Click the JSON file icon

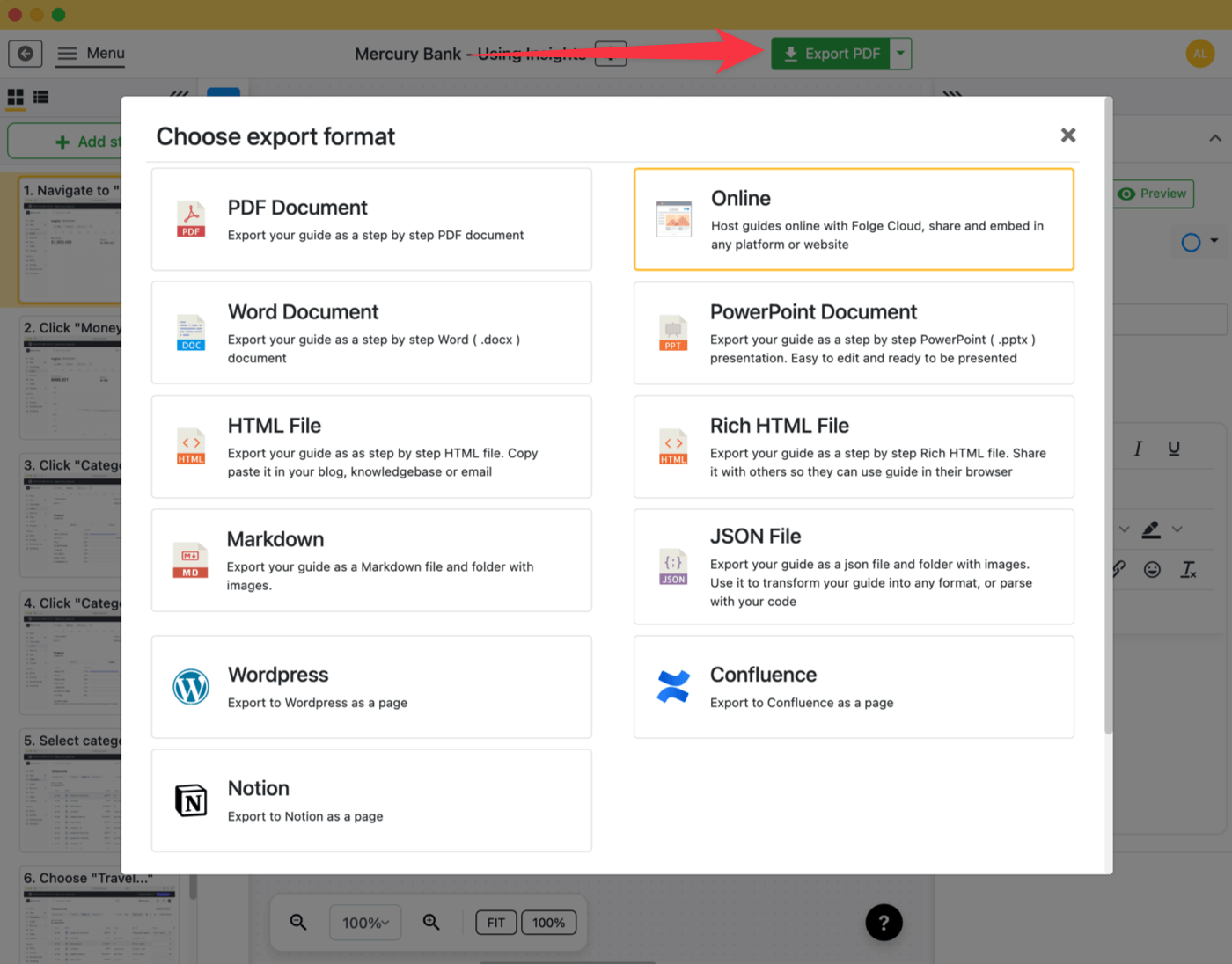673,566
